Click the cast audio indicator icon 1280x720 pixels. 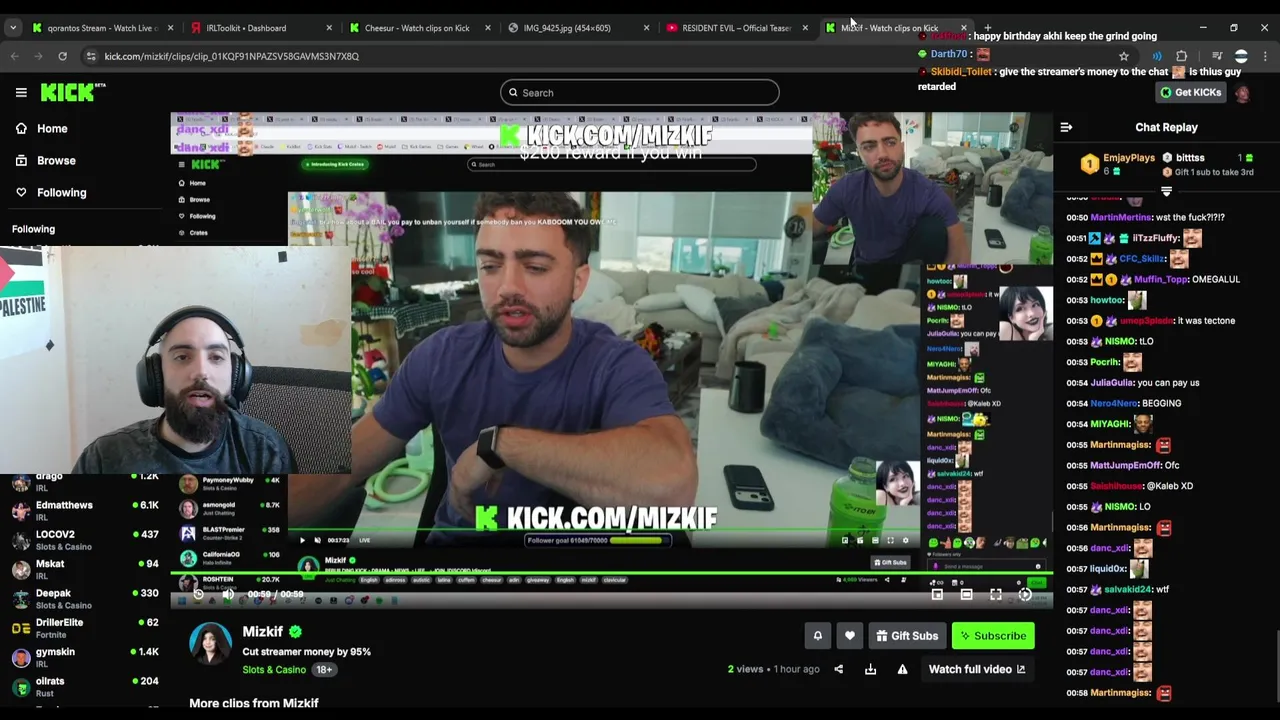(x=1157, y=56)
